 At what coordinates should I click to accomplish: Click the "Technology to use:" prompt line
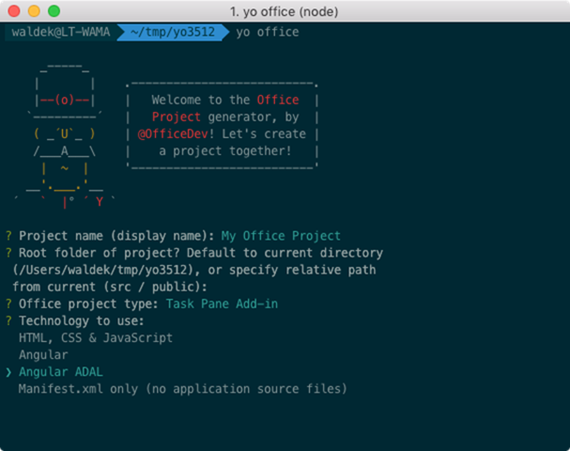[x=81, y=321]
